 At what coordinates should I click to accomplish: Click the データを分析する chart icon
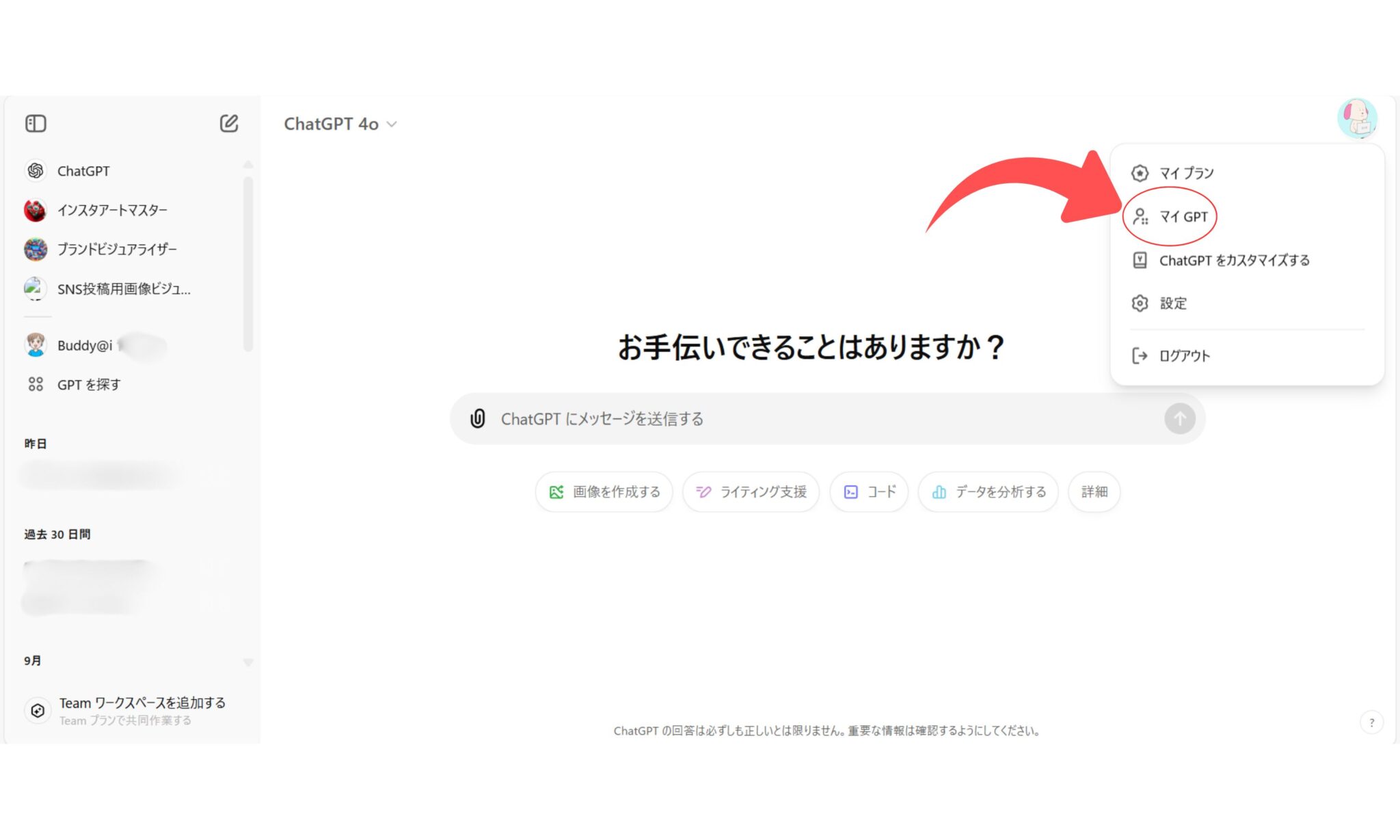click(x=939, y=492)
